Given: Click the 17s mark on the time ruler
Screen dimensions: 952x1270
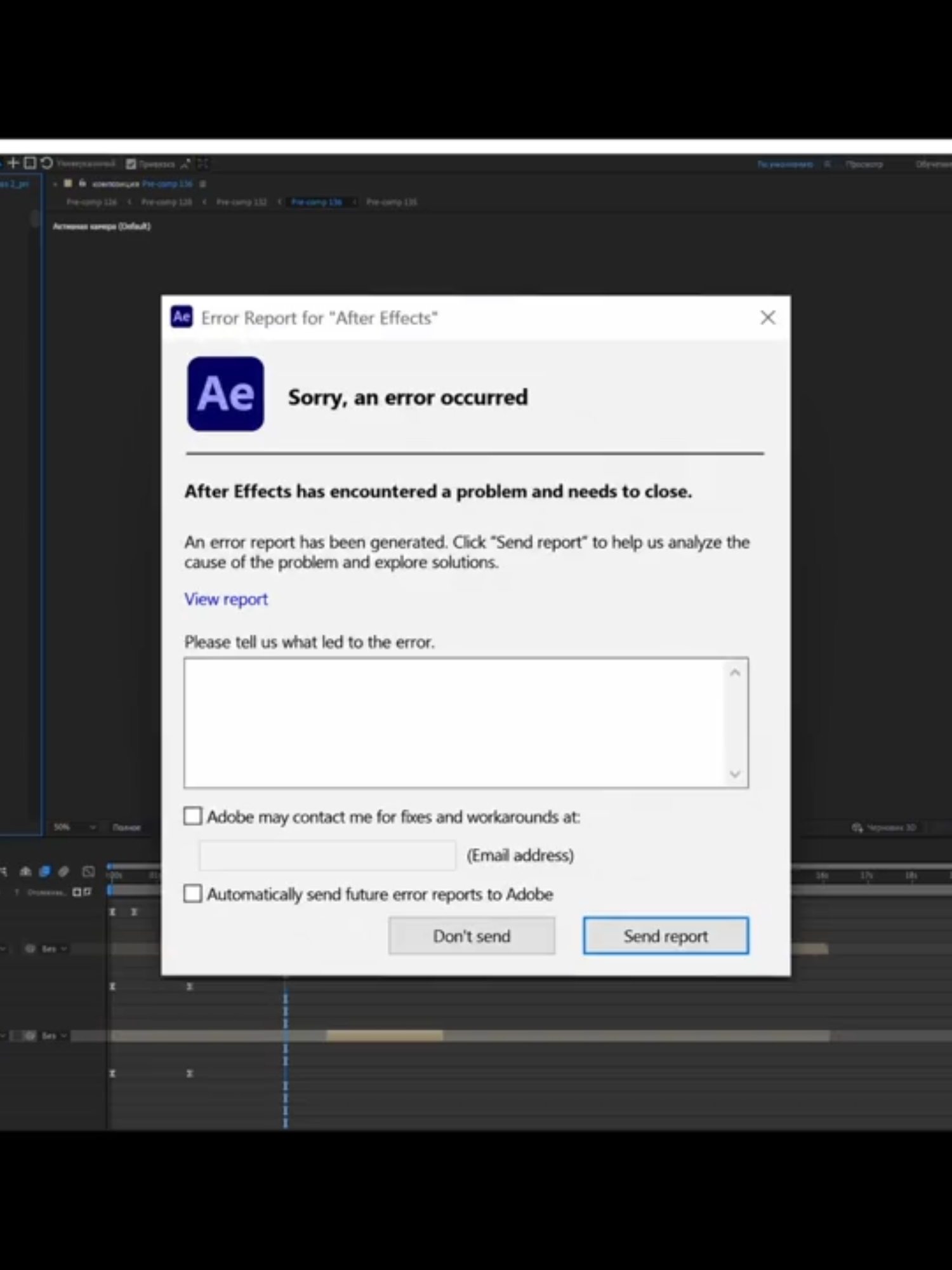Looking at the screenshot, I should pos(866,876).
